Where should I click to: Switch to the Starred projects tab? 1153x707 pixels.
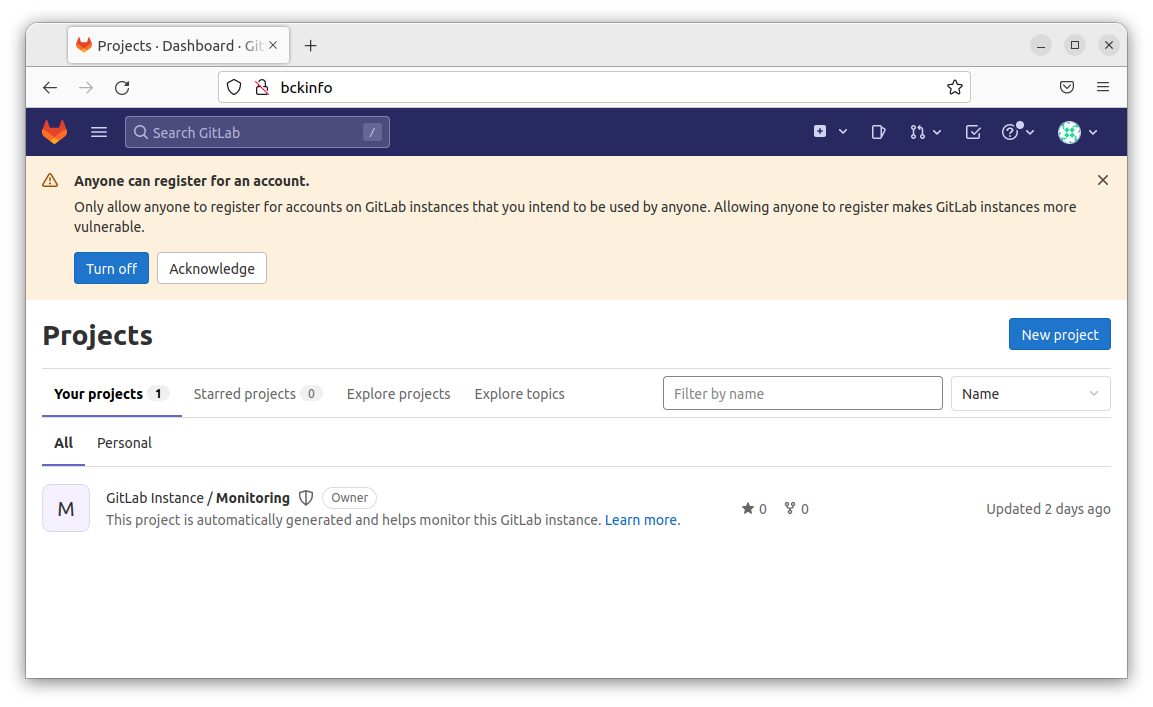point(245,393)
